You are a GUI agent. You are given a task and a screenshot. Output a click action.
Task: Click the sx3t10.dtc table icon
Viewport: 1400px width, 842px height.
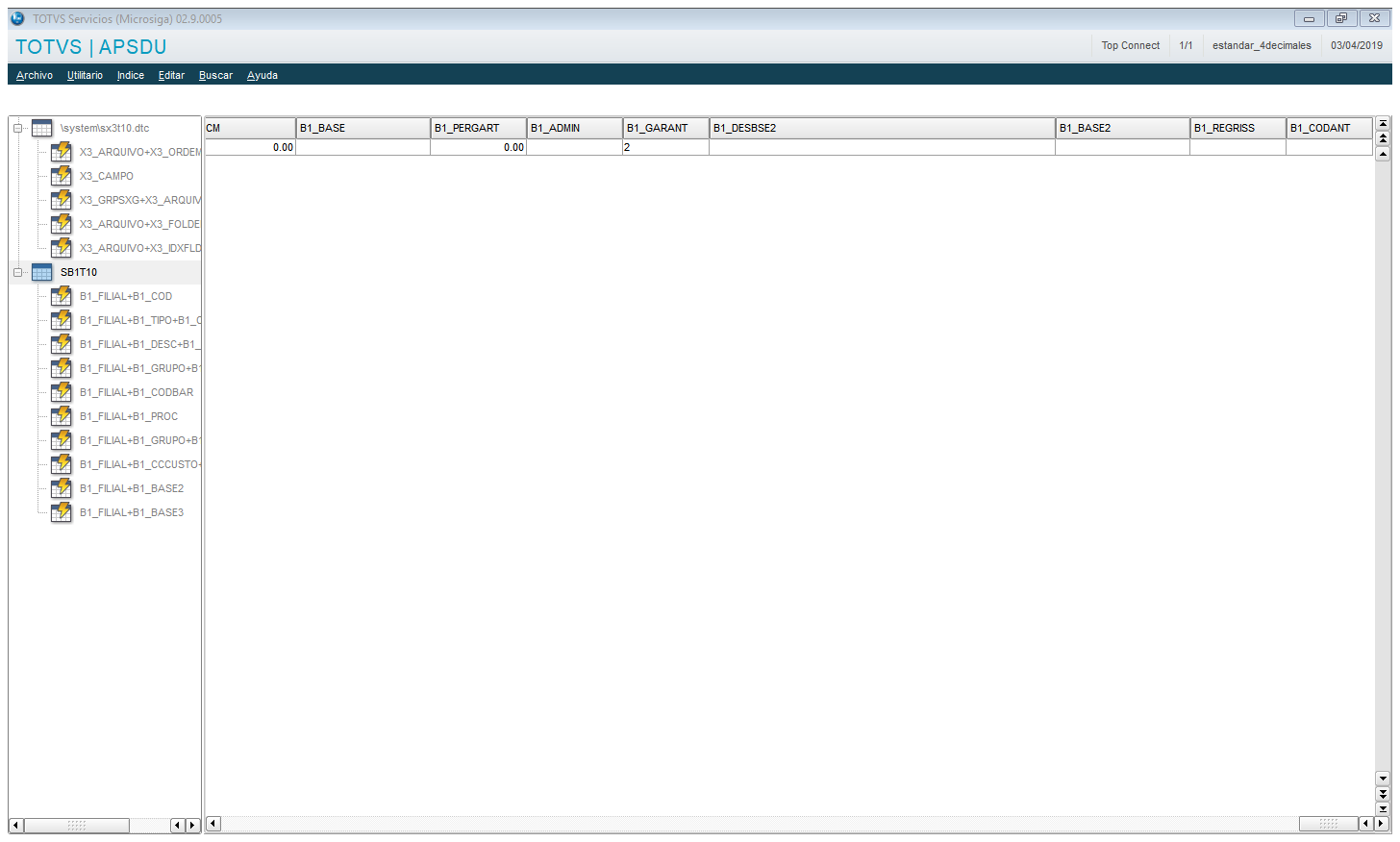point(42,128)
